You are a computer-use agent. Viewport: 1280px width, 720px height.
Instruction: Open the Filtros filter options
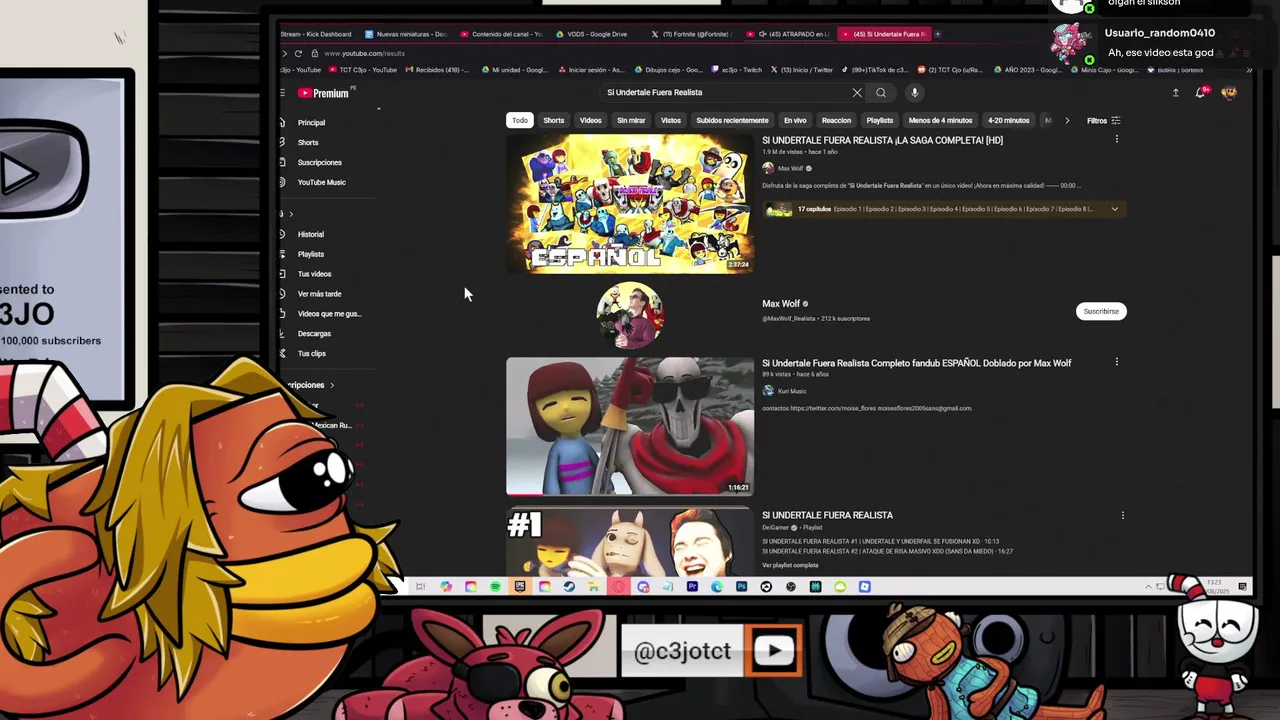pyautogui.click(x=1104, y=121)
